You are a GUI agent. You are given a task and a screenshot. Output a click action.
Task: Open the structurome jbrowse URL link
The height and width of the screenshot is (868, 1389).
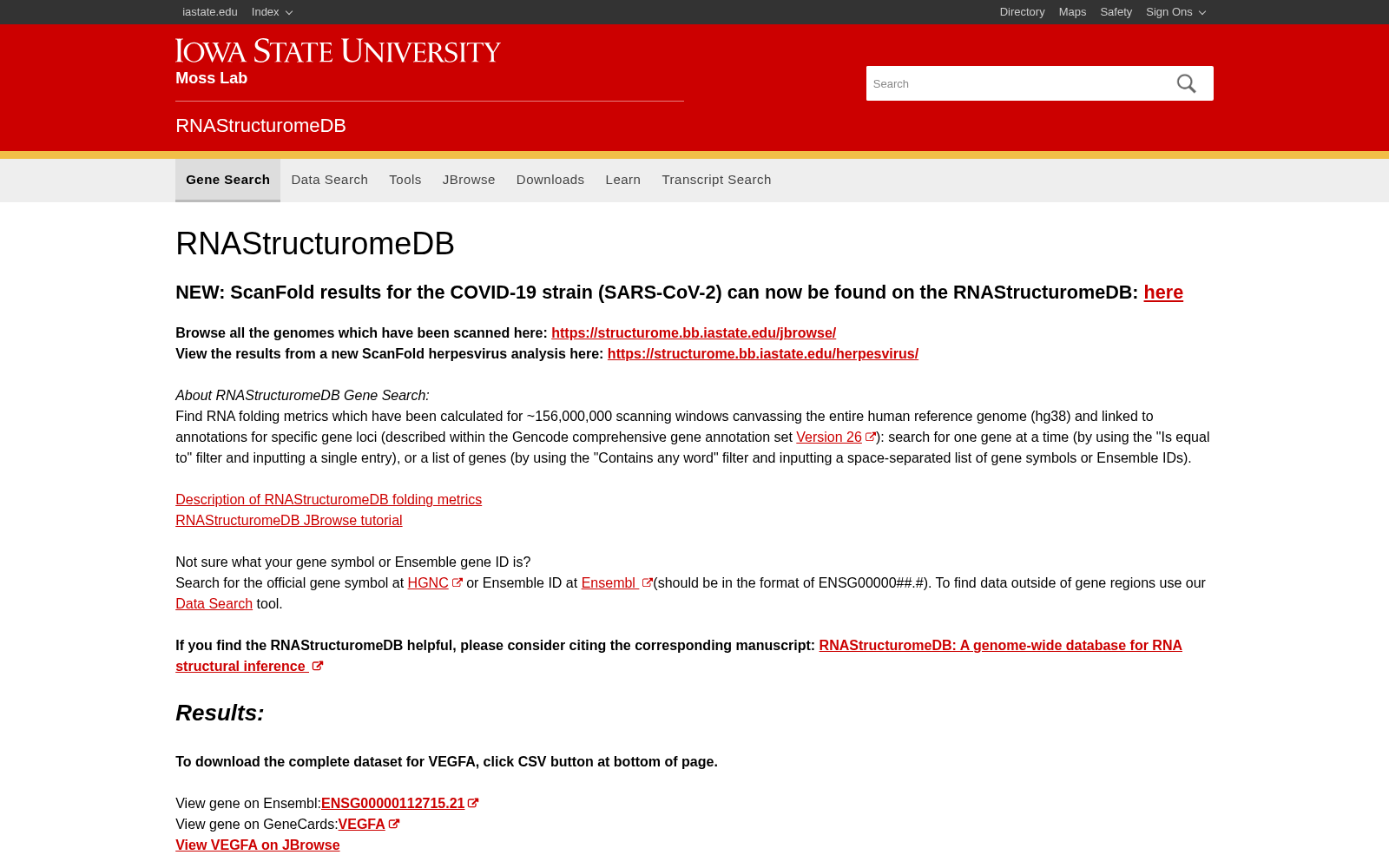tap(694, 333)
